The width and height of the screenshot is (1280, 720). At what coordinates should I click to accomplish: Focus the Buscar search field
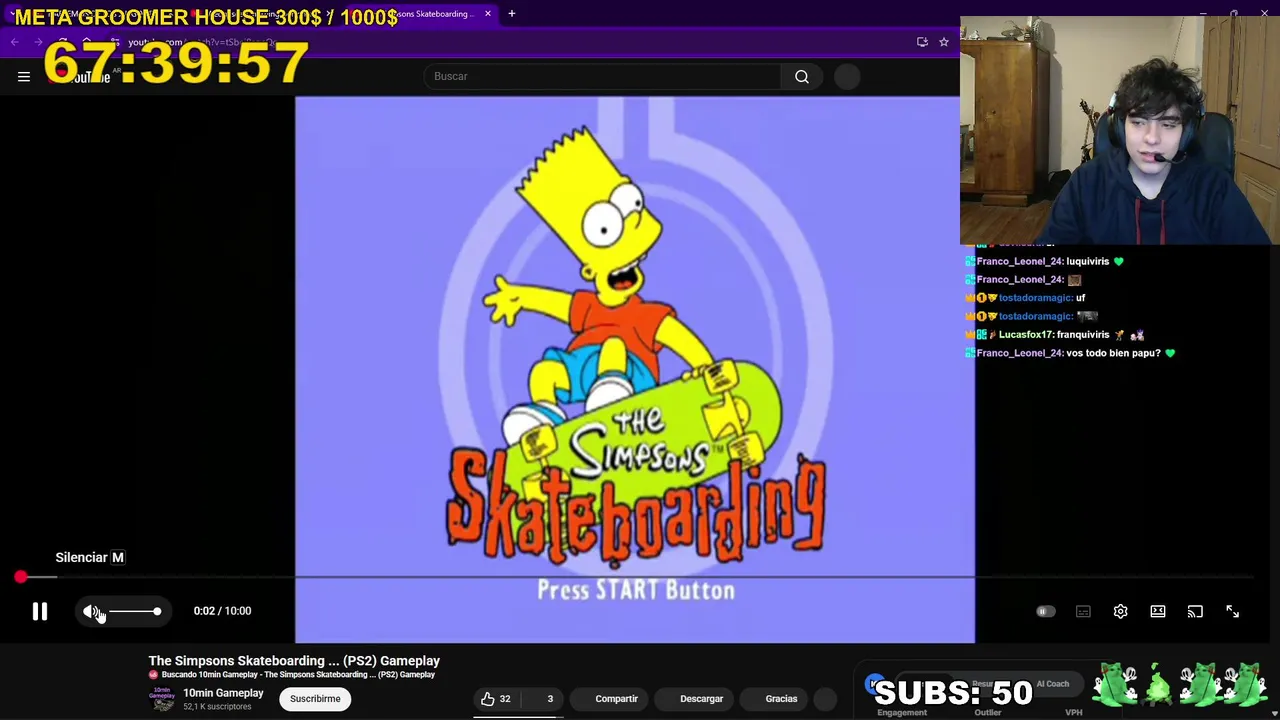[x=603, y=76]
